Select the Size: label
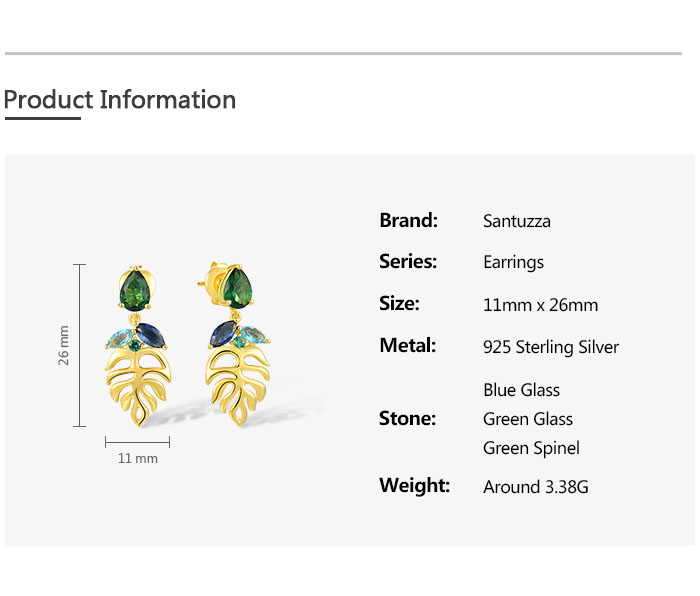 coord(399,304)
